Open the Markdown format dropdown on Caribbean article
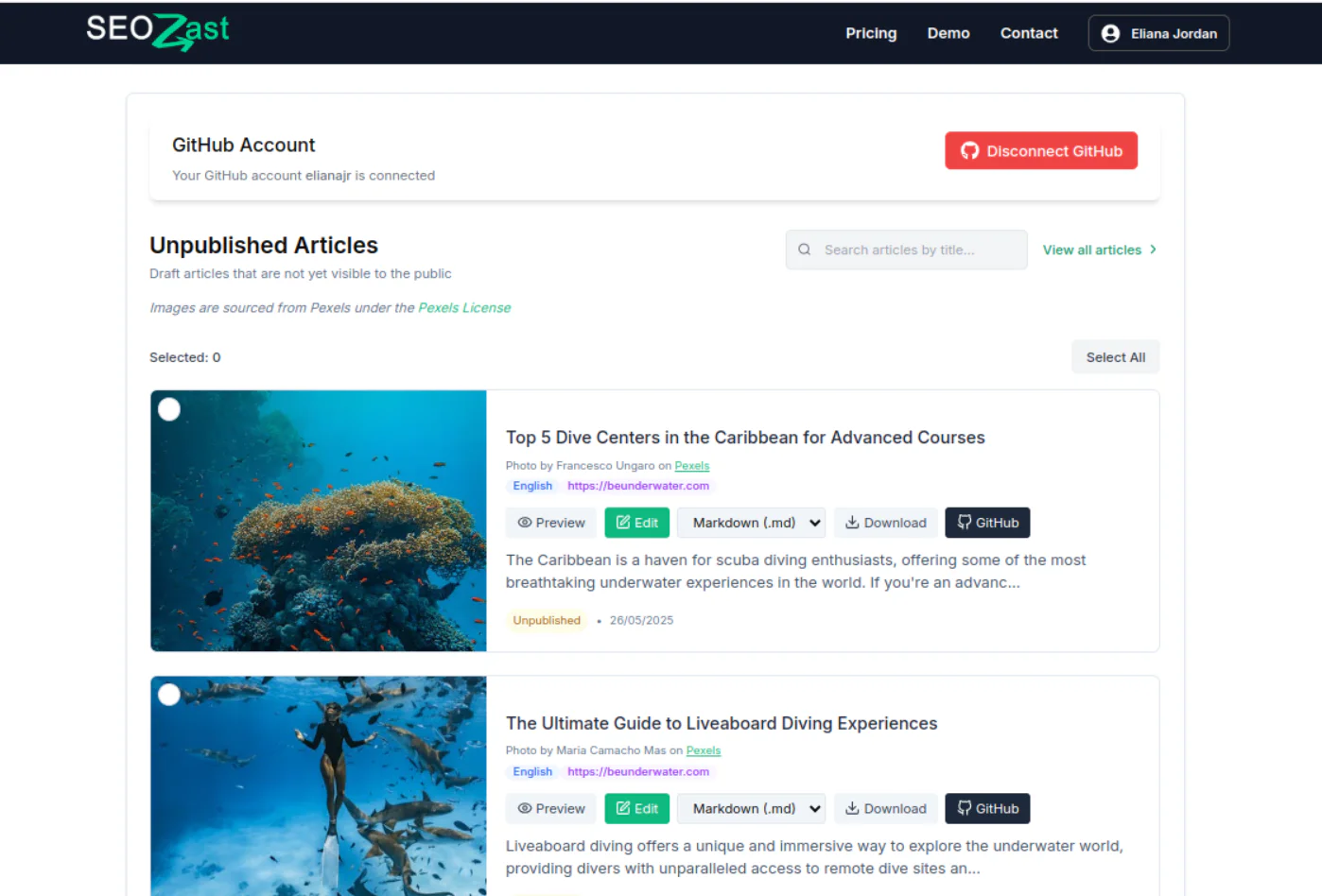1322x896 pixels. [750, 523]
